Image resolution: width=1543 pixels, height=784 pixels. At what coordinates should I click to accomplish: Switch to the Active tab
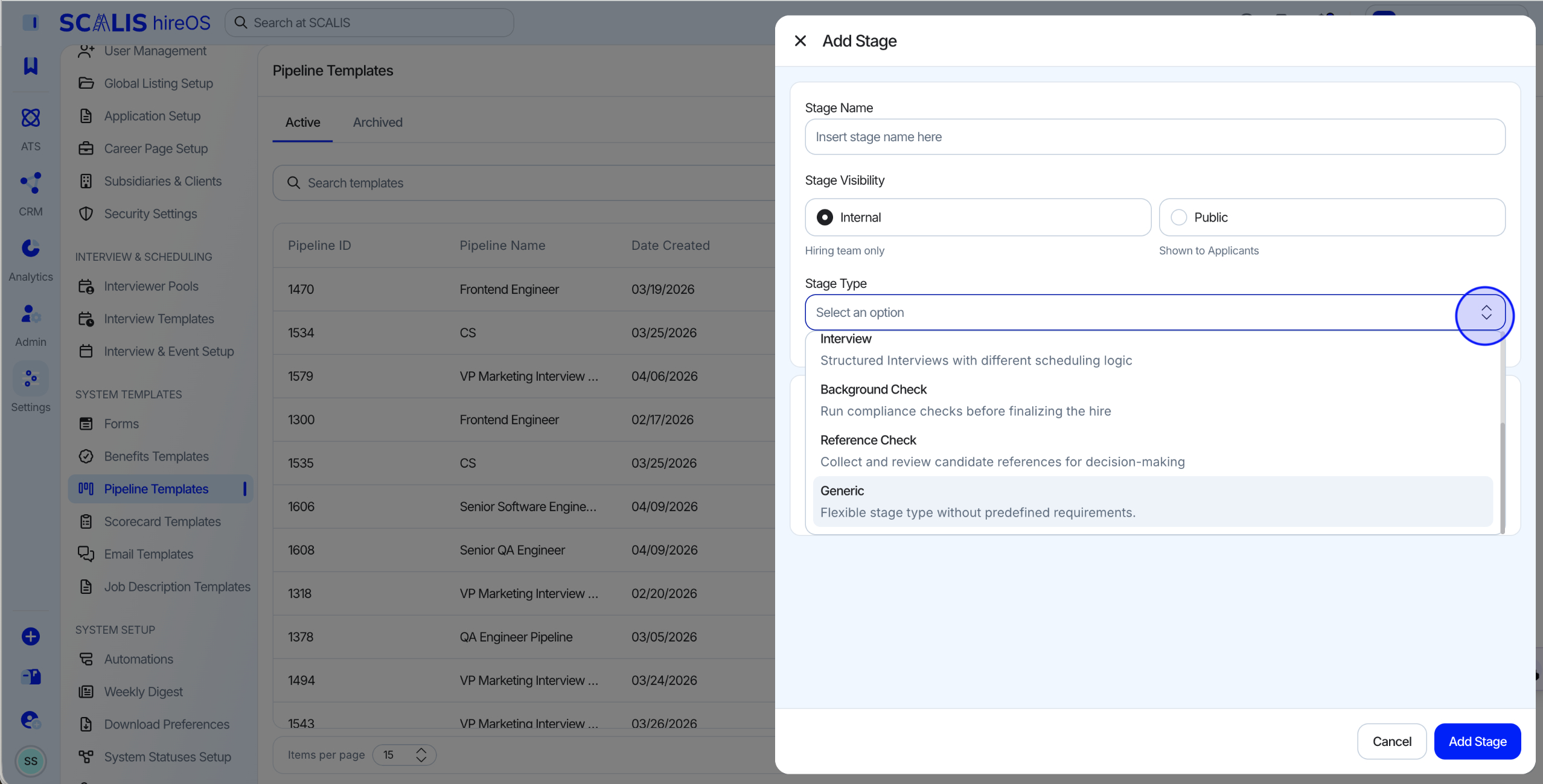302,123
